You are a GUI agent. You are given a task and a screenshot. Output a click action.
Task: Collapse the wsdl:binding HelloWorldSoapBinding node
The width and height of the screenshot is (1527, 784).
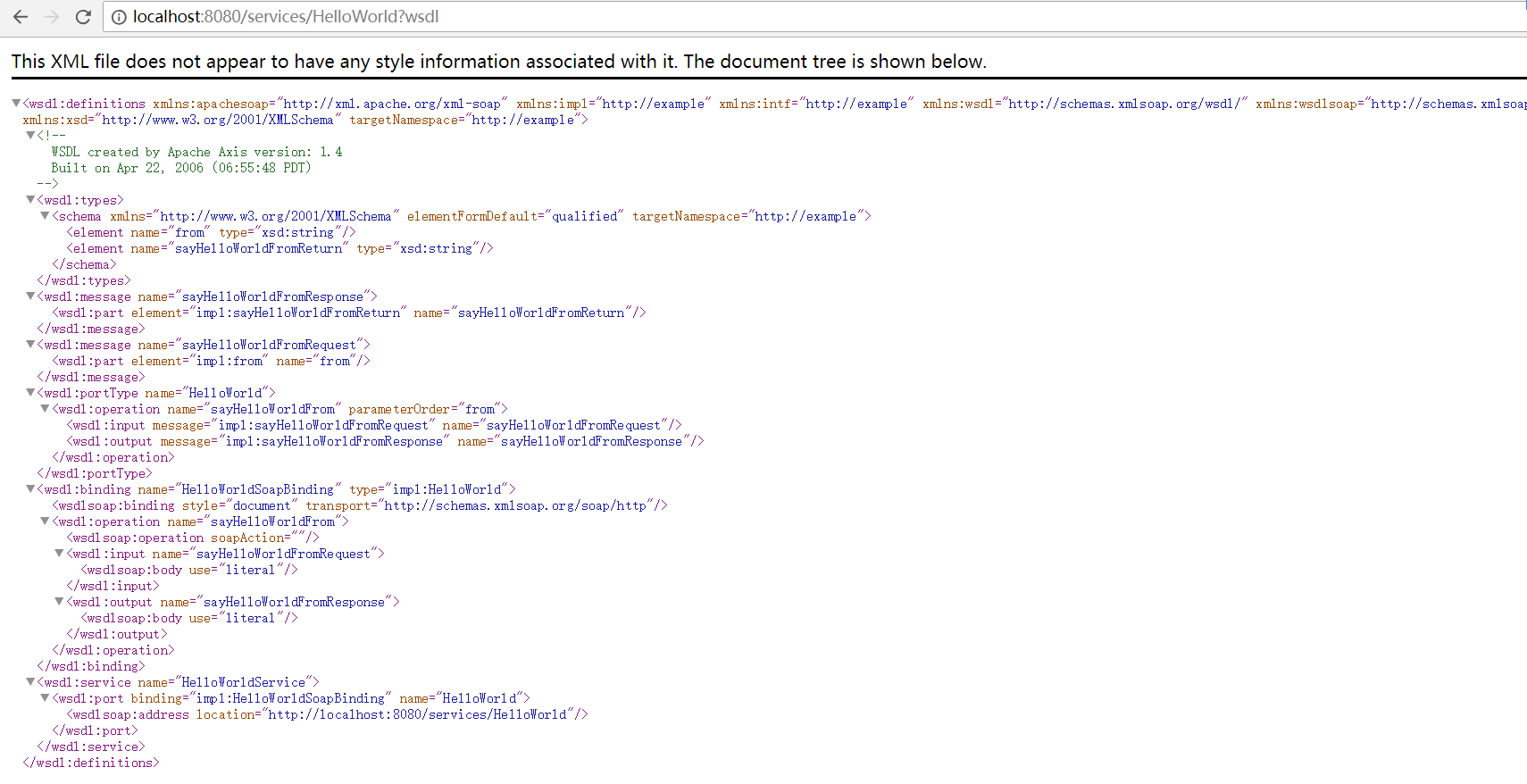(x=30, y=489)
